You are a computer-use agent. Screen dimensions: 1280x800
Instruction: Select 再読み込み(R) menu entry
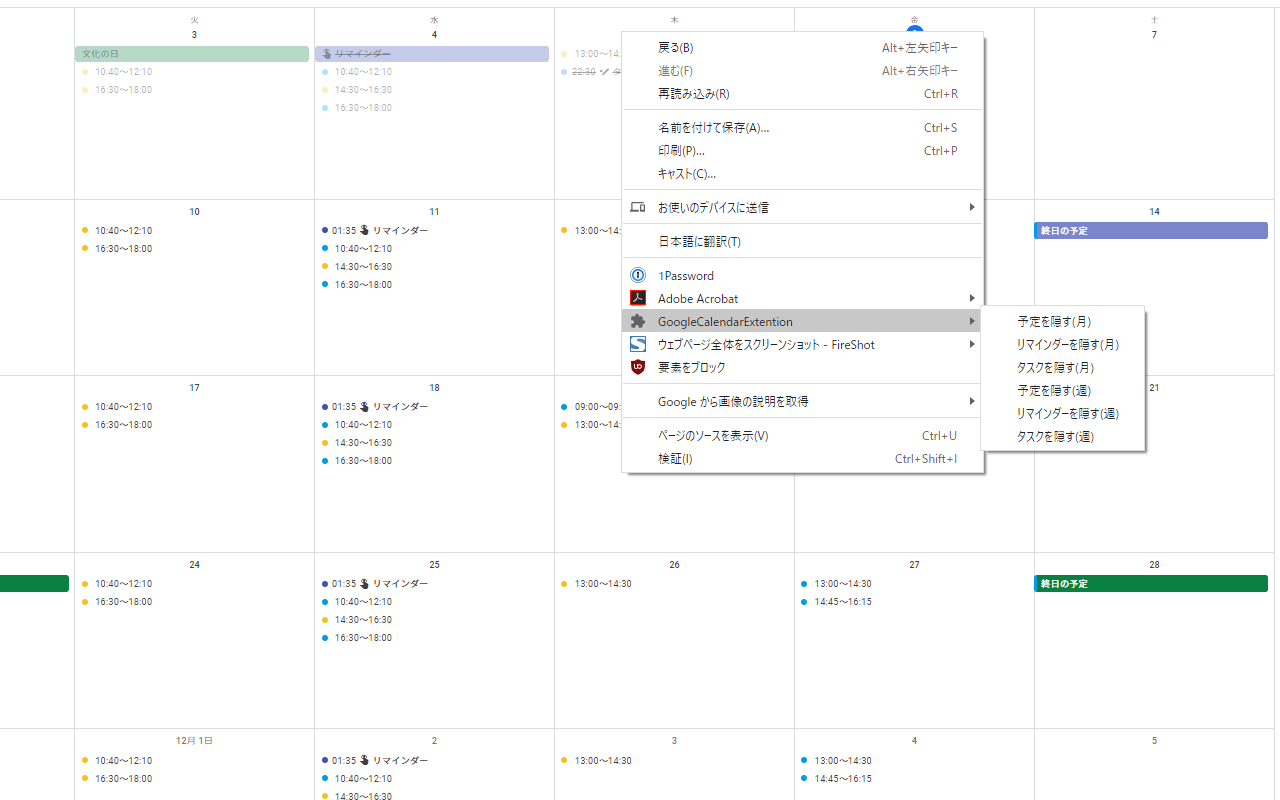tap(803, 93)
